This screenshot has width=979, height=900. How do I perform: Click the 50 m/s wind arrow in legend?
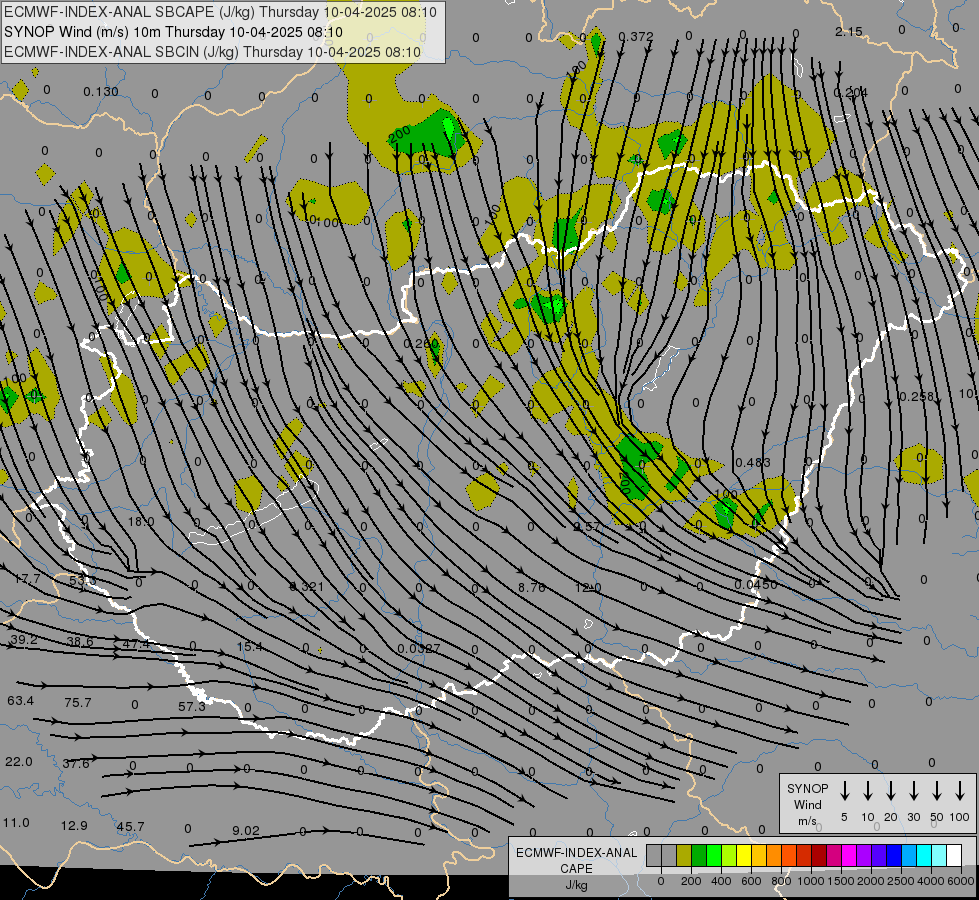coord(937,791)
